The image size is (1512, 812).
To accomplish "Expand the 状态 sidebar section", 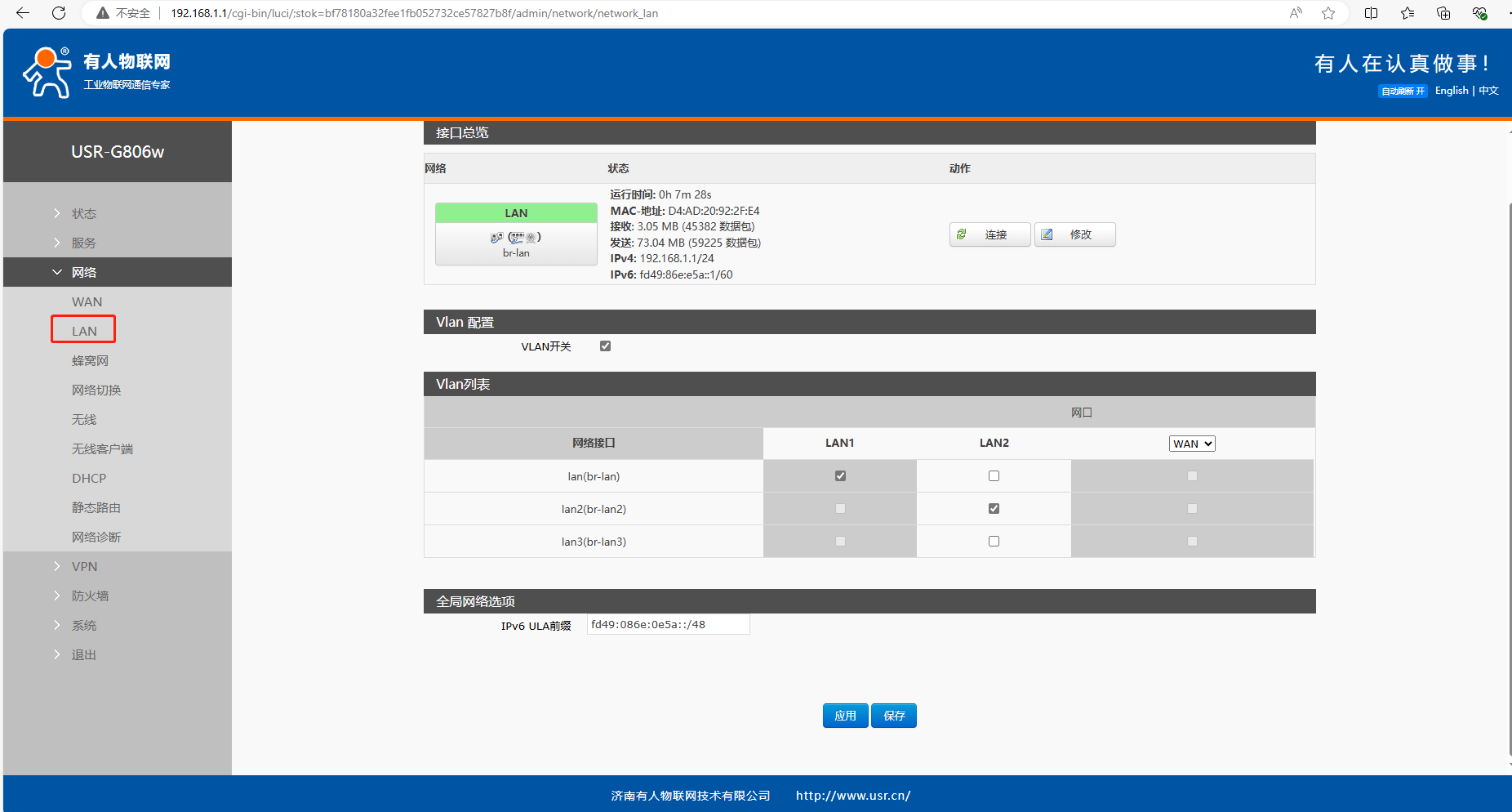I will [83, 213].
